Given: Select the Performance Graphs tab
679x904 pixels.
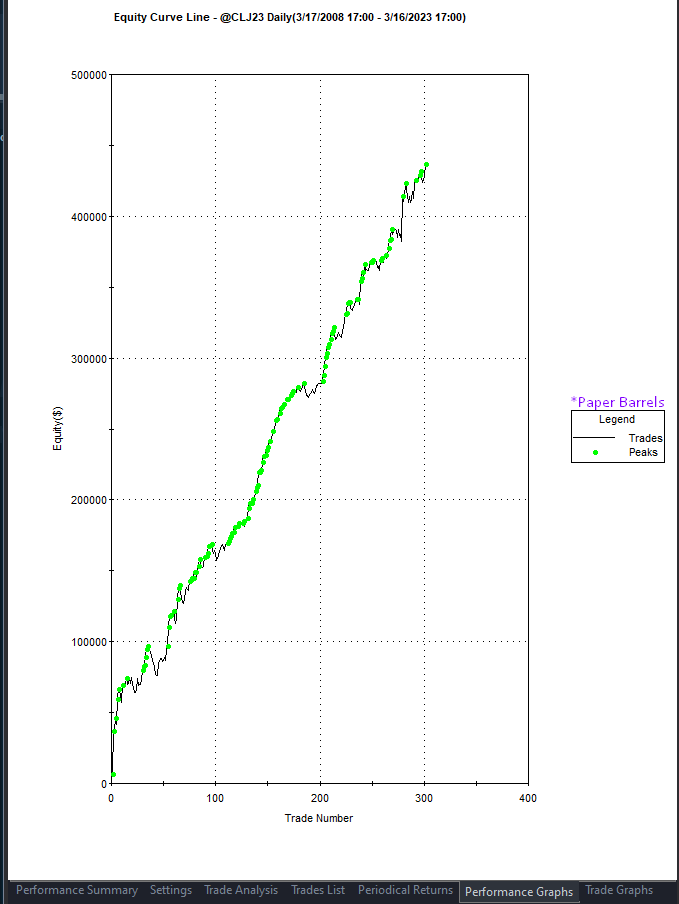Looking at the screenshot, I should click(x=519, y=892).
